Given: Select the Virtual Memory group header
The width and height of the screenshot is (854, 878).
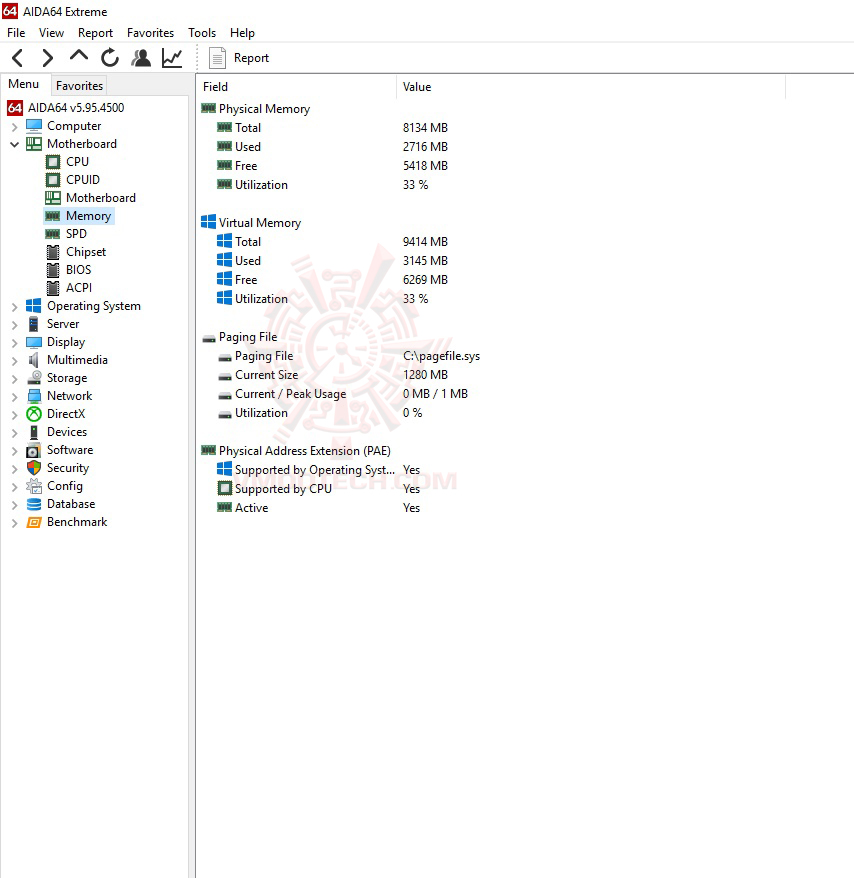Looking at the screenshot, I should coord(251,223).
